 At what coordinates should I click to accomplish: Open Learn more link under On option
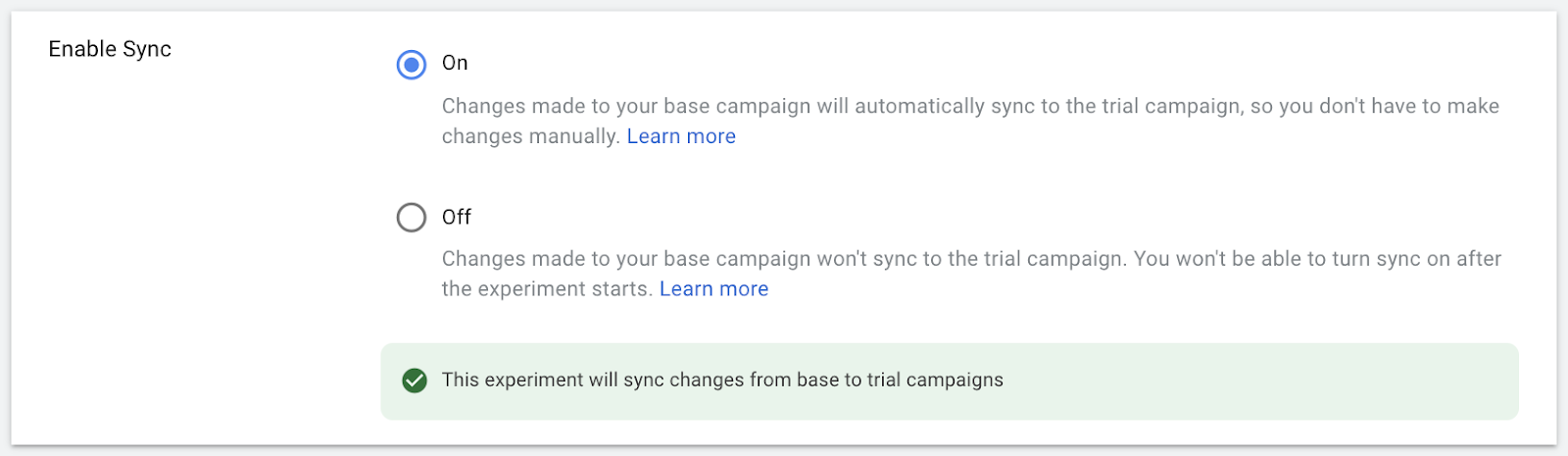[x=681, y=136]
